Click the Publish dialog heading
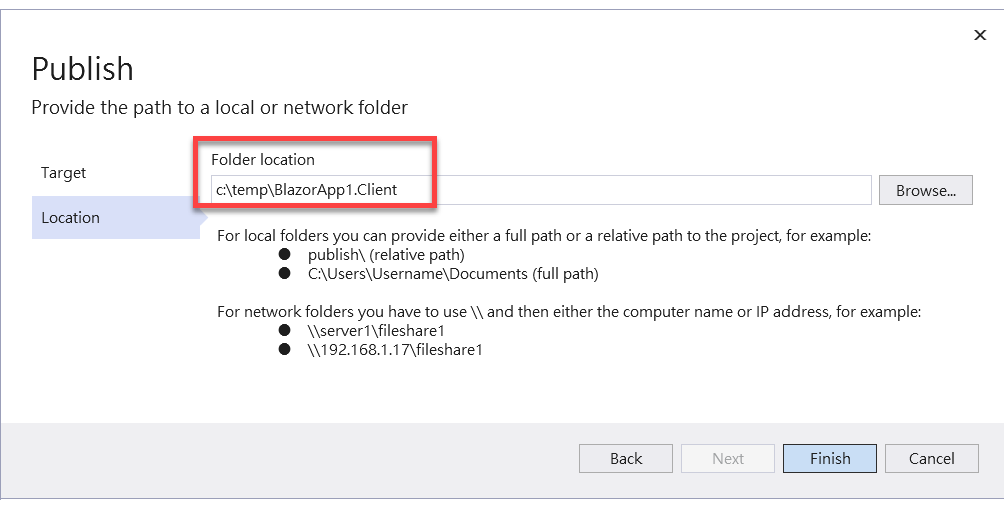 83,69
